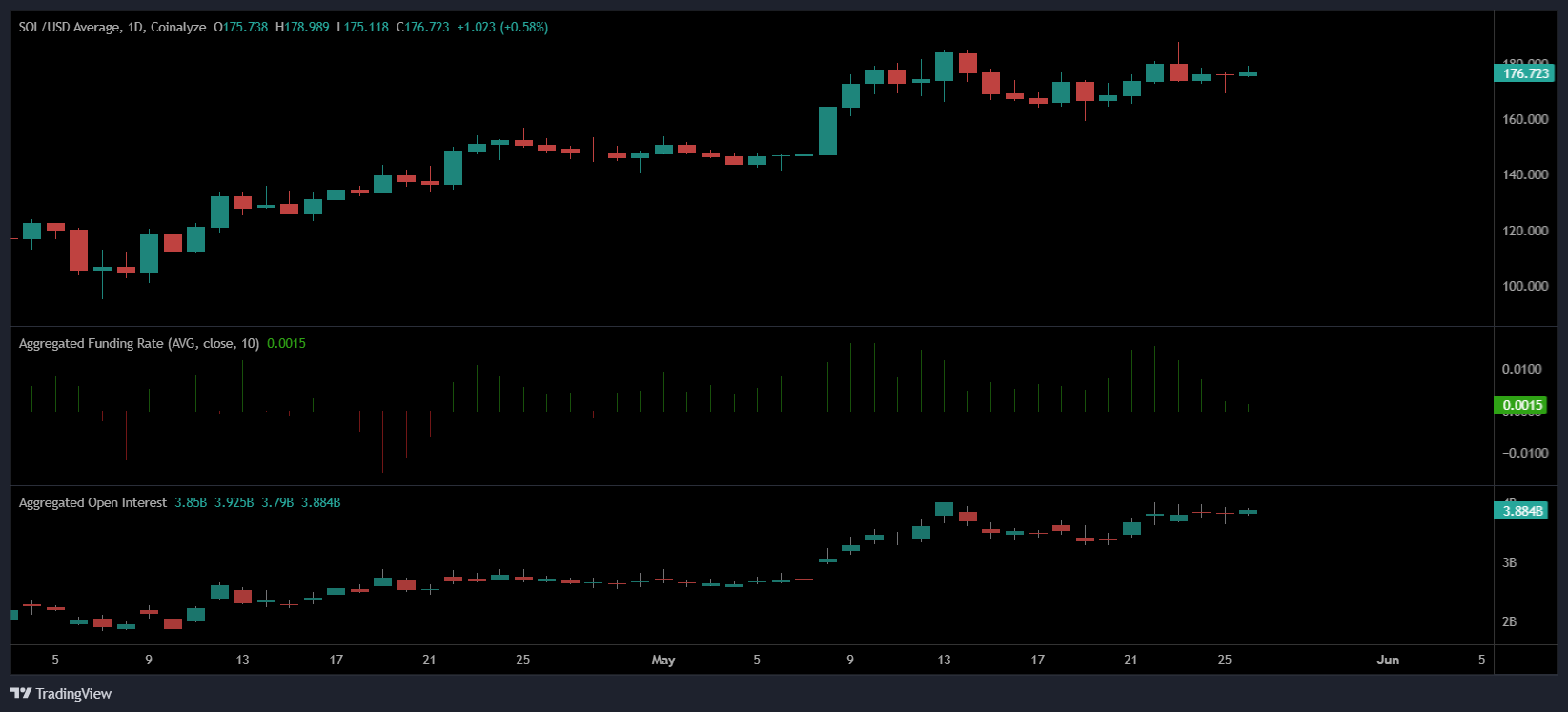Viewport: 1568px width, 712px height.
Task: Click the Jun label on the time axis
Action: coord(1388,660)
